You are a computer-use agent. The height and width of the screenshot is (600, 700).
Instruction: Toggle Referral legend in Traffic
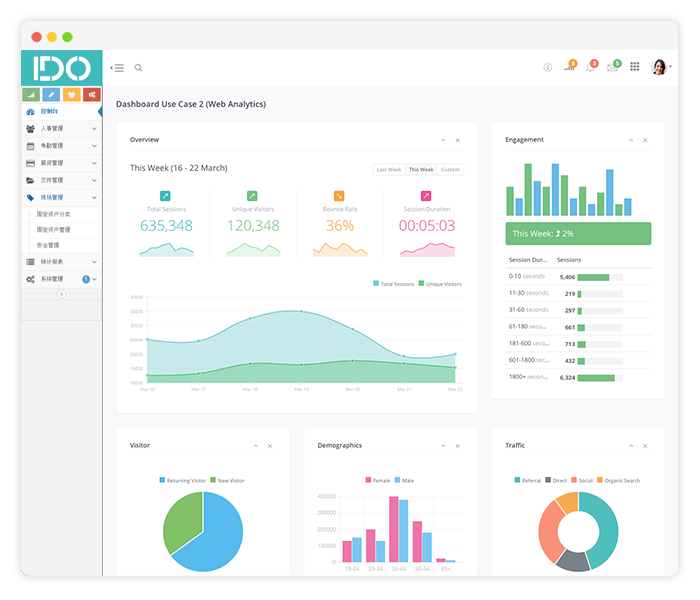528,481
